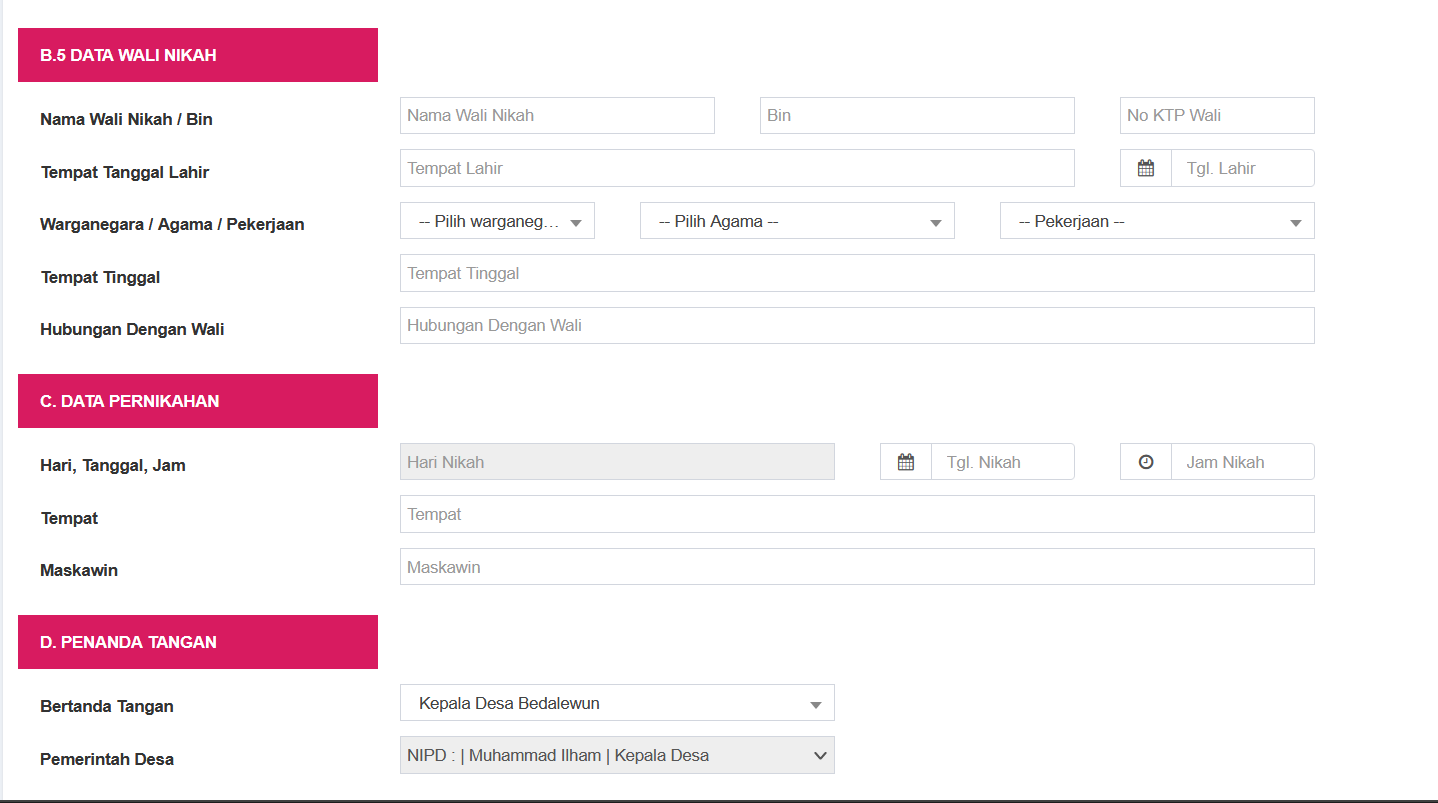Image resolution: width=1438 pixels, height=803 pixels.
Task: Click the Hubungan Dengan Wali field
Action: coord(857,325)
